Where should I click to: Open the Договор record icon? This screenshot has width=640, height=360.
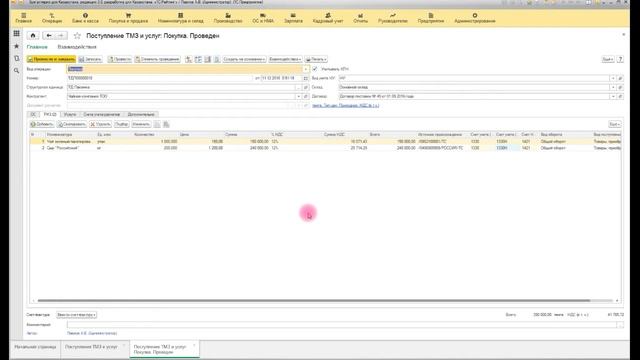620,96
